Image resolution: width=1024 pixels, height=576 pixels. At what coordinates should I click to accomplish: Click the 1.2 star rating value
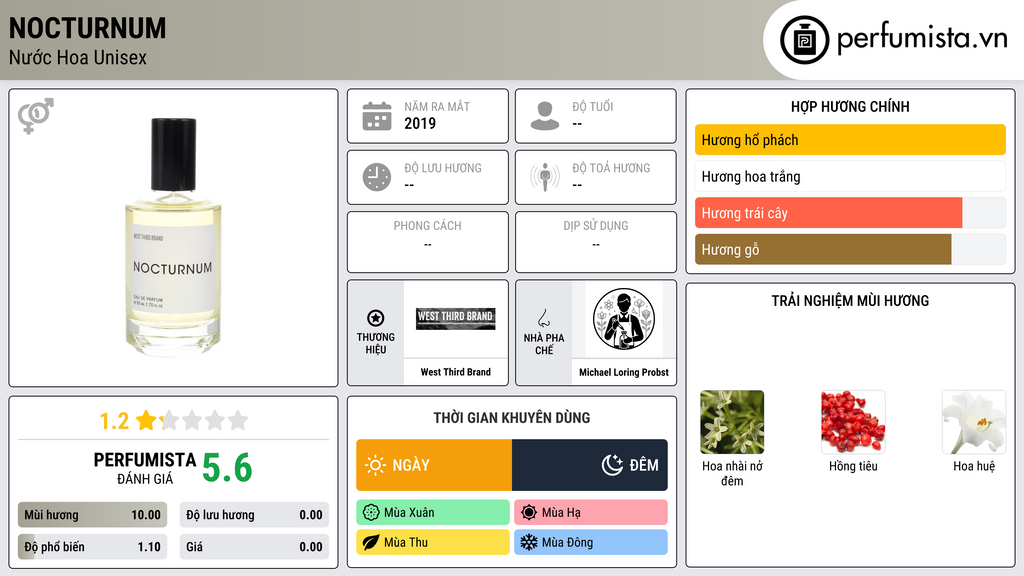click(x=114, y=421)
